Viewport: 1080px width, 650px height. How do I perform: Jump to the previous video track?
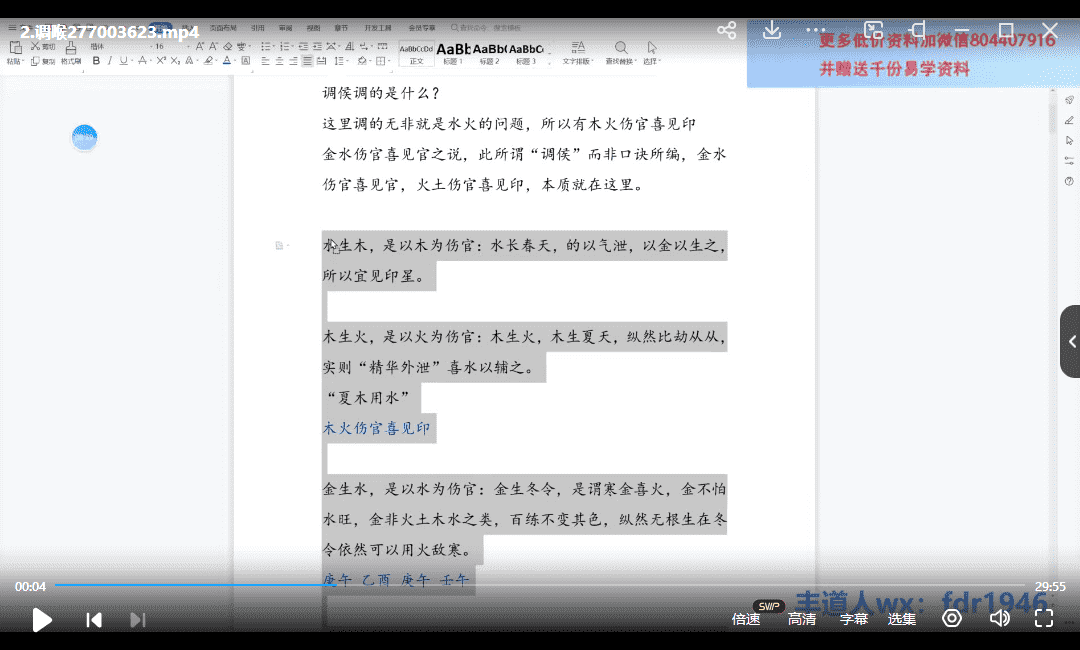[94, 620]
